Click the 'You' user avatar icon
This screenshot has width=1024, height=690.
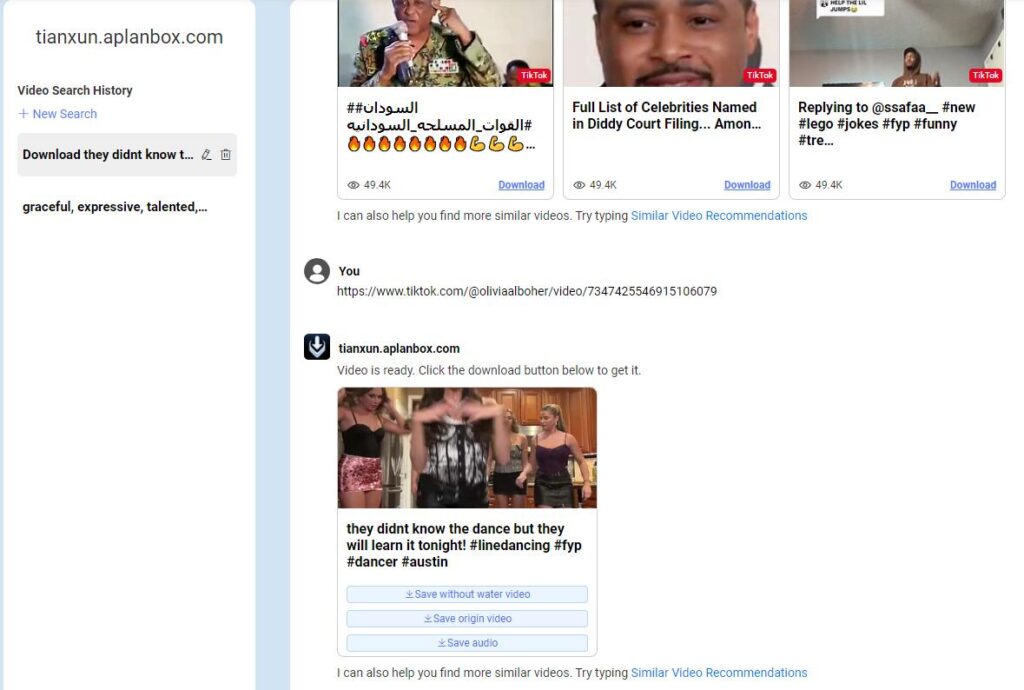pyautogui.click(x=317, y=271)
